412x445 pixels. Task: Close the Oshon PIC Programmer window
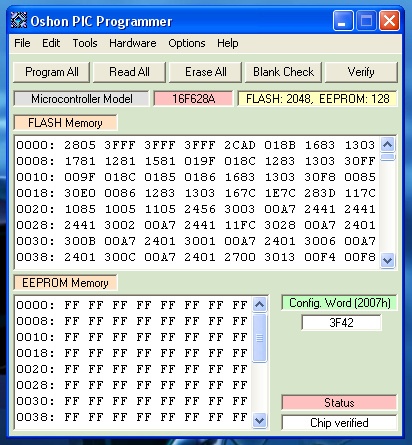pyautogui.click(x=389, y=21)
